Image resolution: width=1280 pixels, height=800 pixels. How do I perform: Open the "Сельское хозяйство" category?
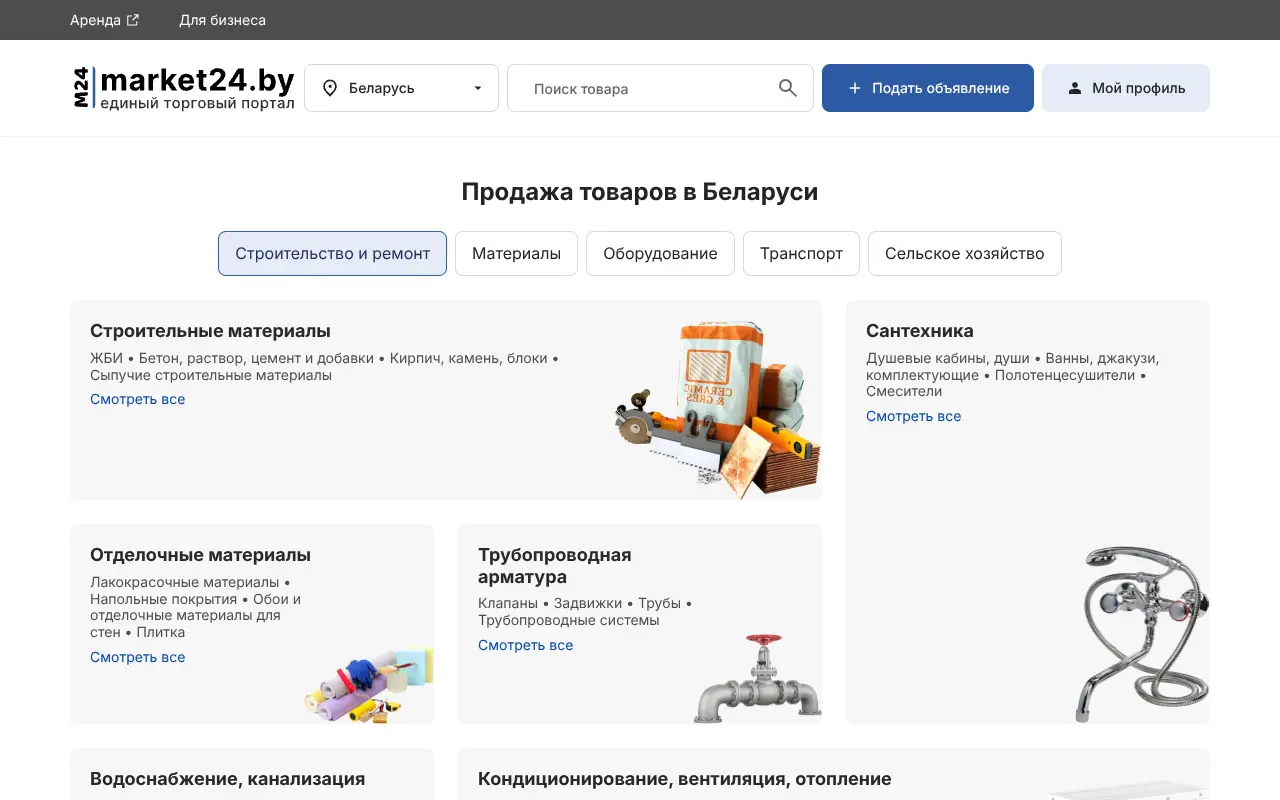pos(964,253)
